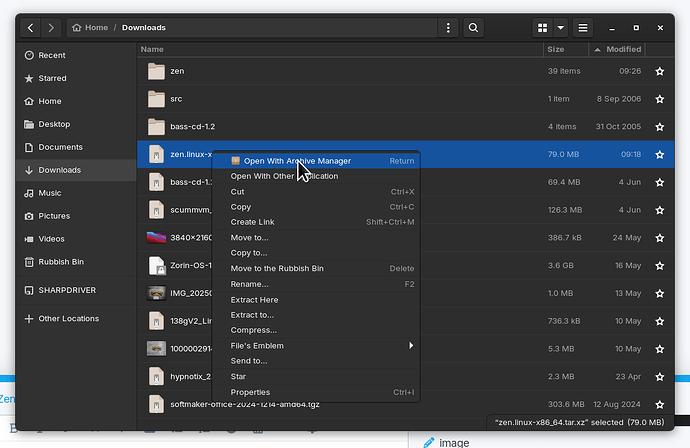The image size is (690, 448).
Task: Toggle star on the 303.6 MB file row
Action: (659, 404)
